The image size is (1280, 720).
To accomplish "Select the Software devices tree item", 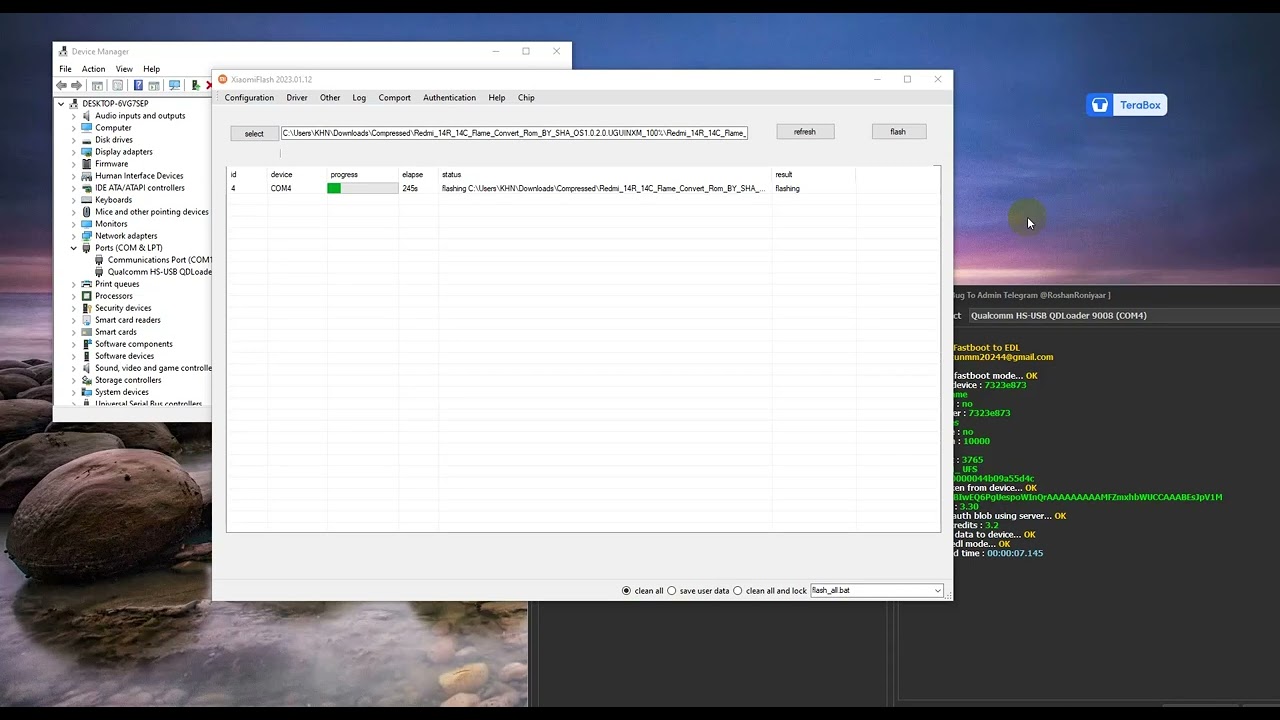I will click(x=125, y=356).
